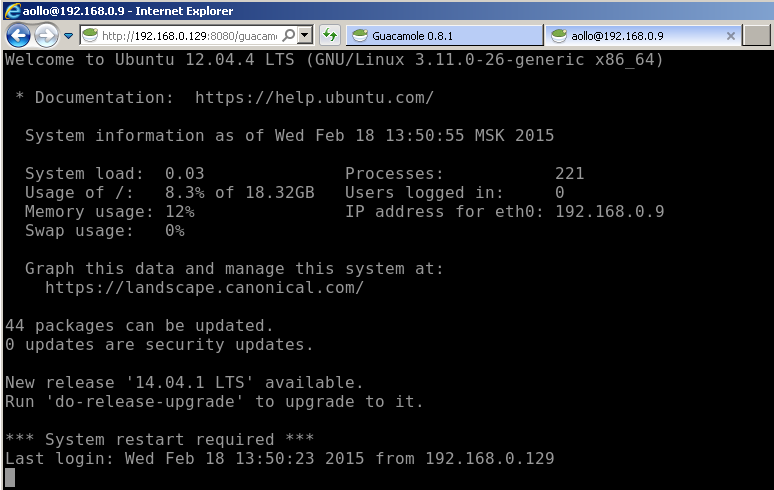Screen dimensions: 774x490
Task: Click the "New release '14.04.1 LTS' available" line
Action: [x=184, y=382]
